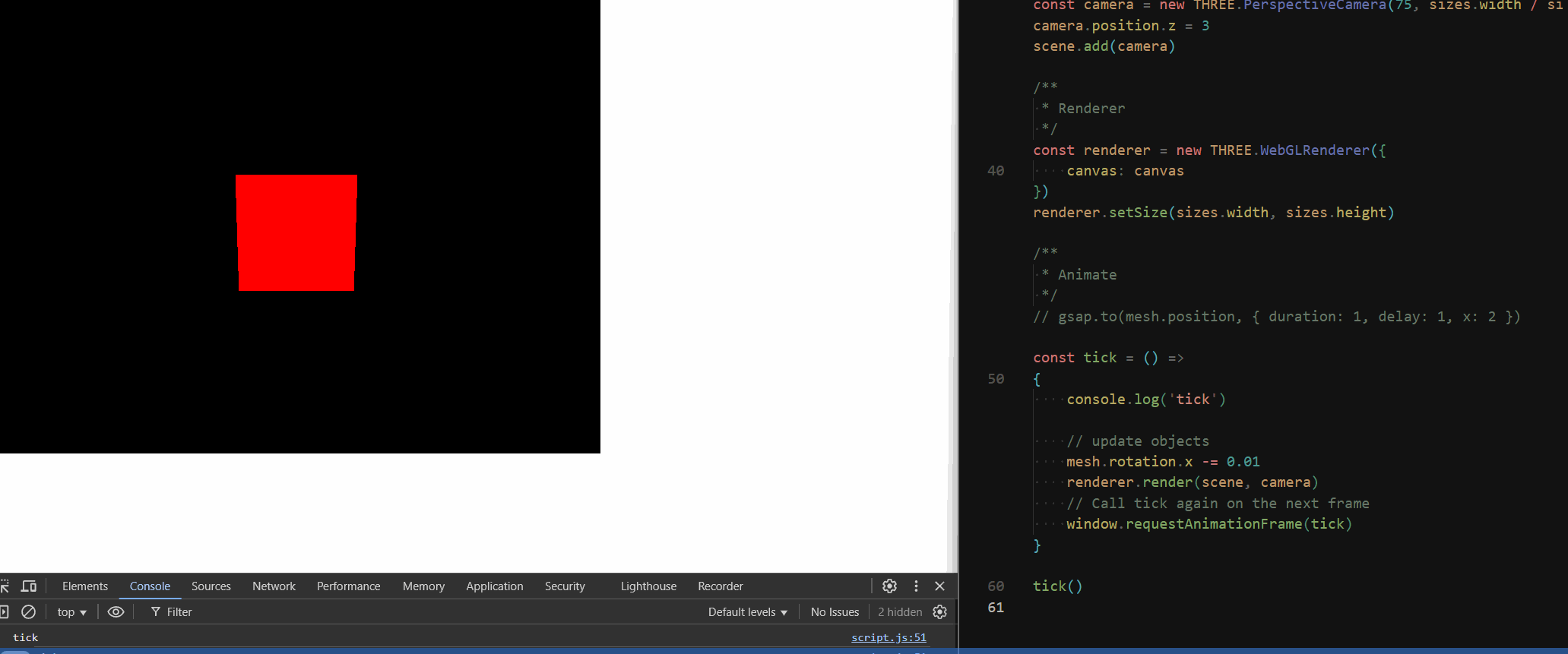Open the Performance tab
This screenshot has width=1568, height=654.
click(x=348, y=586)
